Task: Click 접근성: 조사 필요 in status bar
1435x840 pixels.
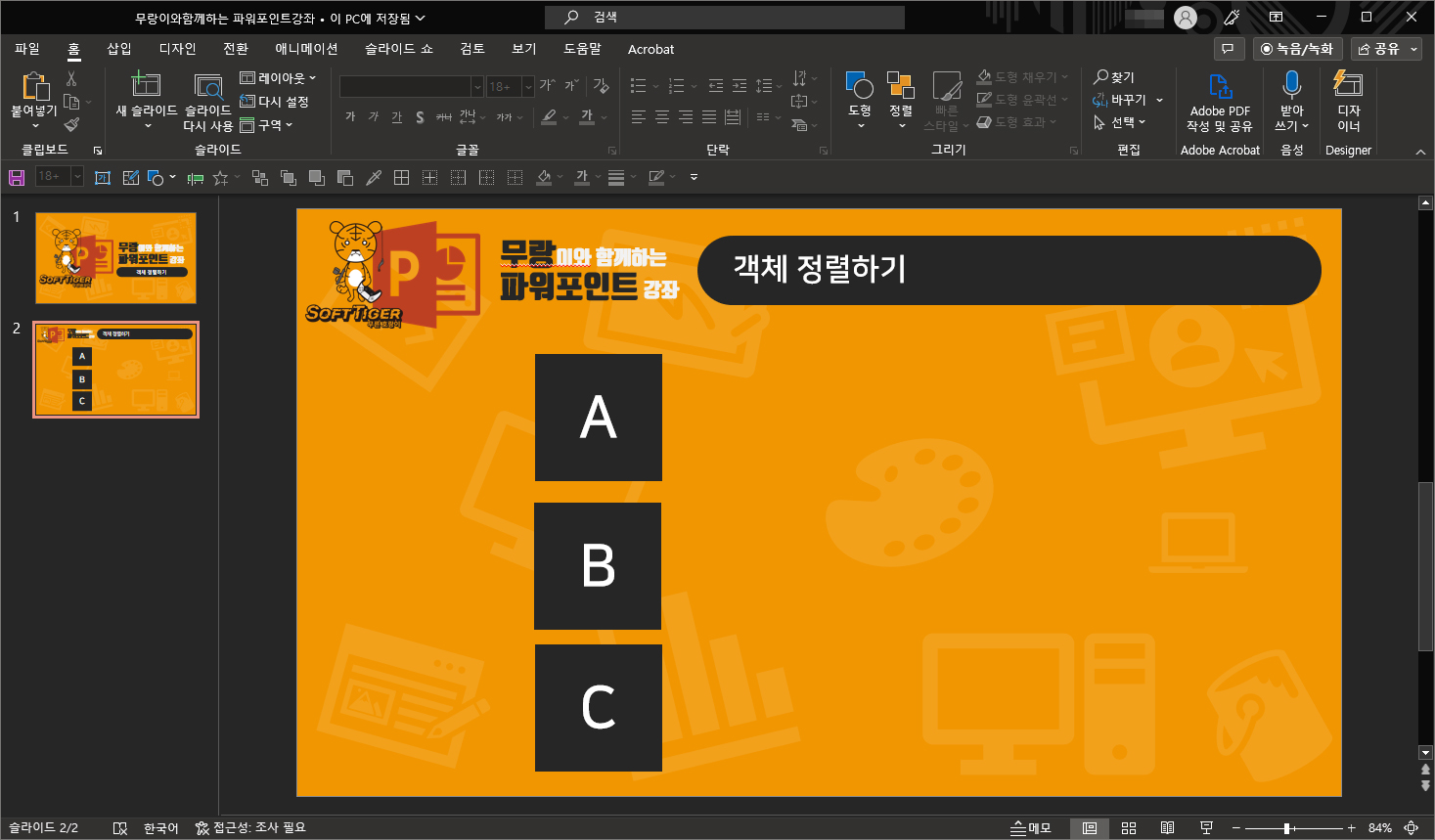Action: click(x=250, y=828)
